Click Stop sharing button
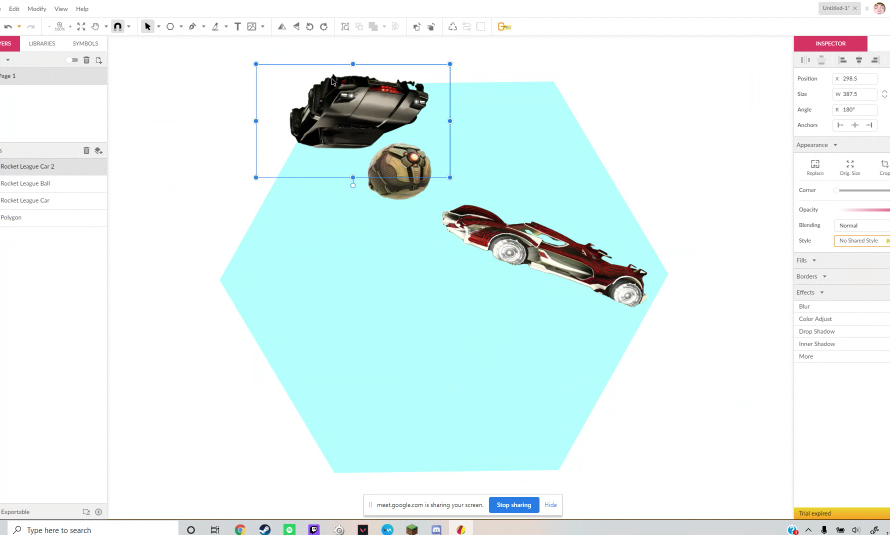 click(x=514, y=505)
